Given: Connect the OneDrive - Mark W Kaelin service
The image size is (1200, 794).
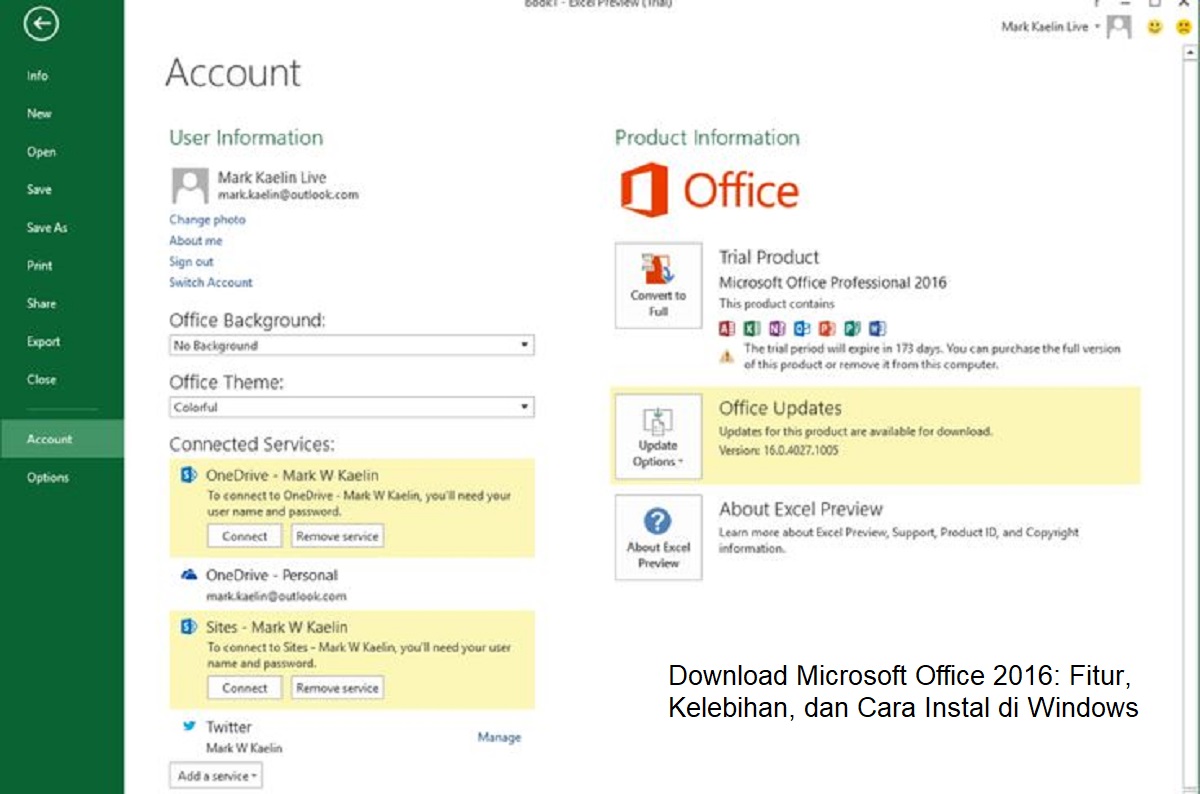Looking at the screenshot, I should pyautogui.click(x=243, y=535).
